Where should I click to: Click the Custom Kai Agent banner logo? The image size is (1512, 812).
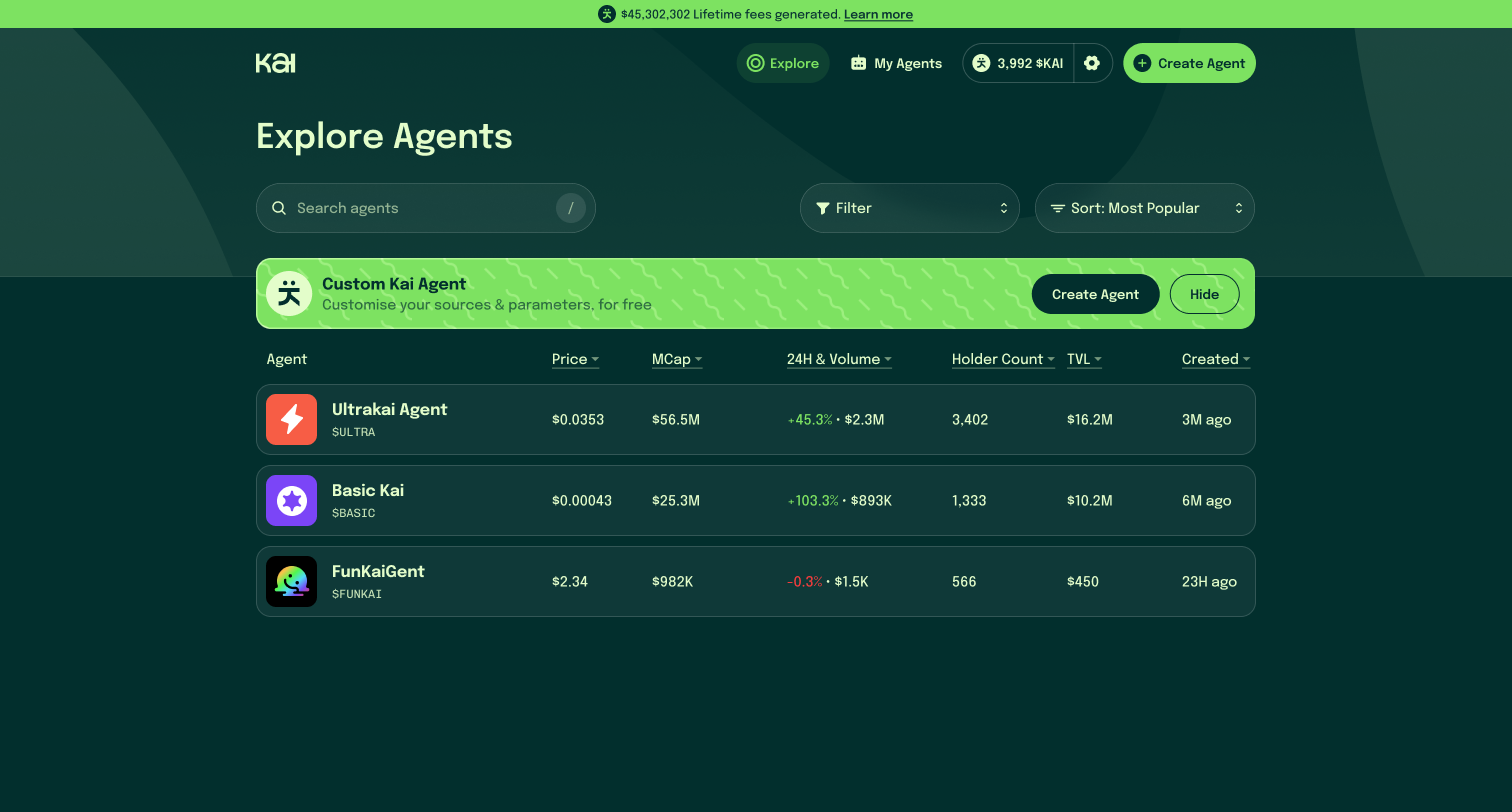289,294
